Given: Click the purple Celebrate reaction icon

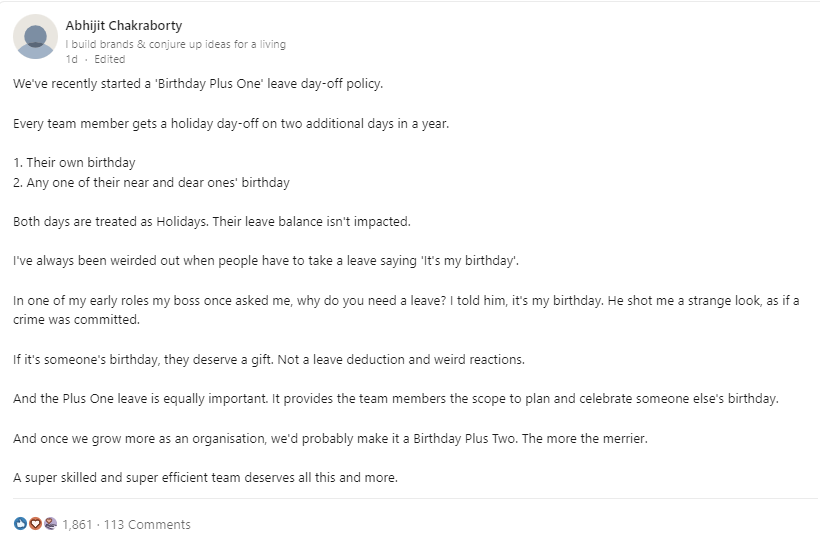Looking at the screenshot, I should click(50, 524).
